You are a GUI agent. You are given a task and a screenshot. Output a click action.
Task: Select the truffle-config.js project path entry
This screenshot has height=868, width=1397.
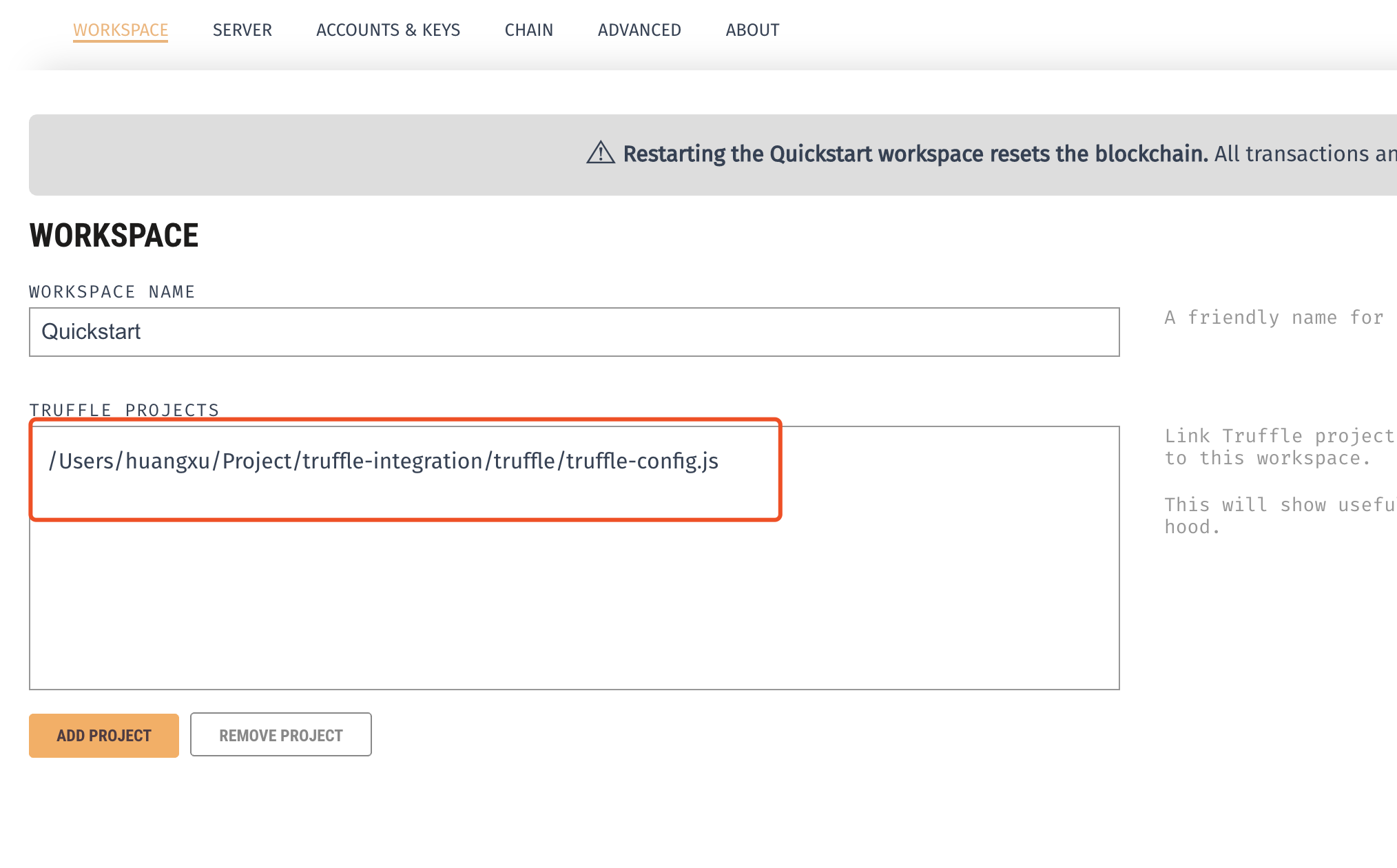tap(384, 461)
